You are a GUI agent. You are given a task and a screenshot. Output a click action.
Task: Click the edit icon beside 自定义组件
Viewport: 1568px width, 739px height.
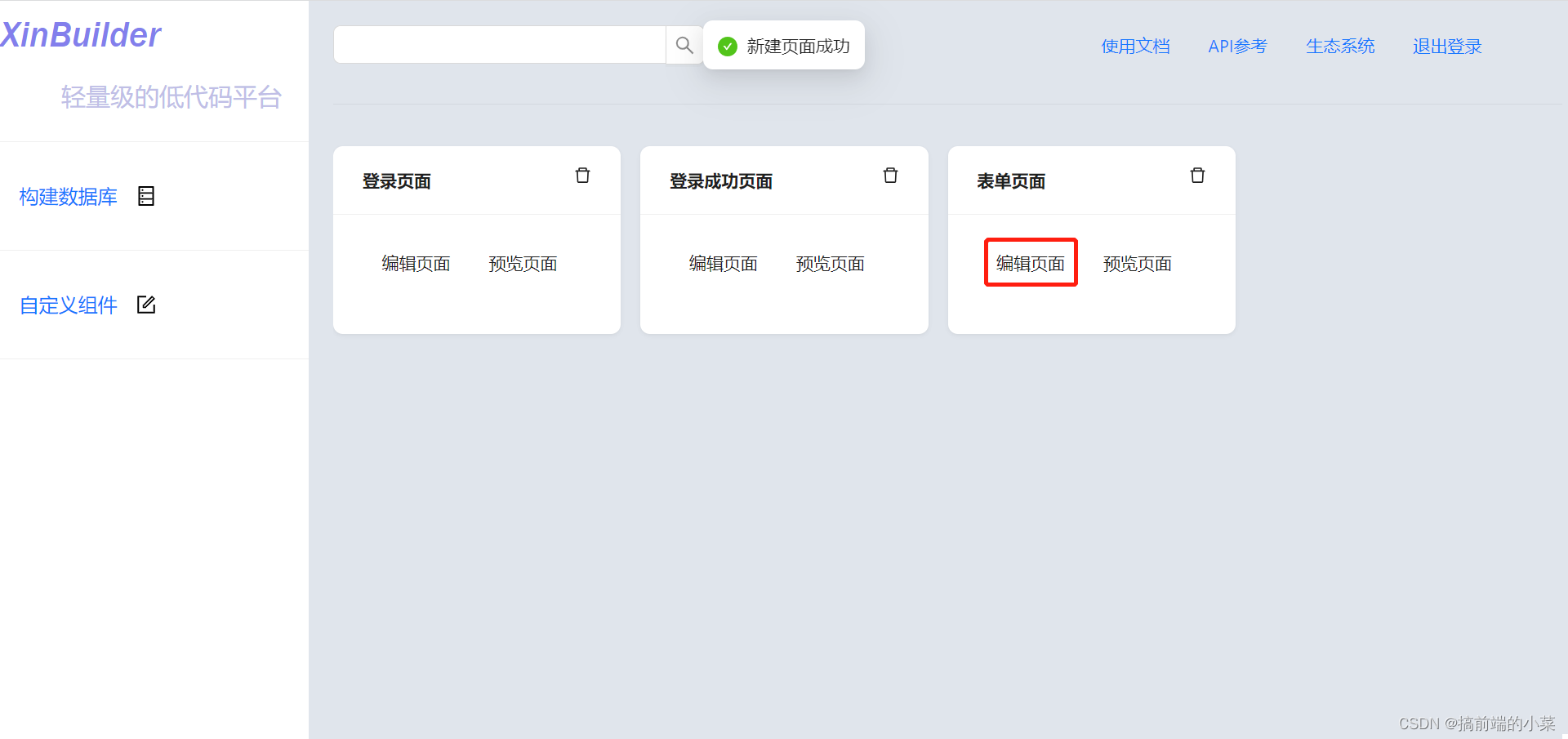(146, 305)
